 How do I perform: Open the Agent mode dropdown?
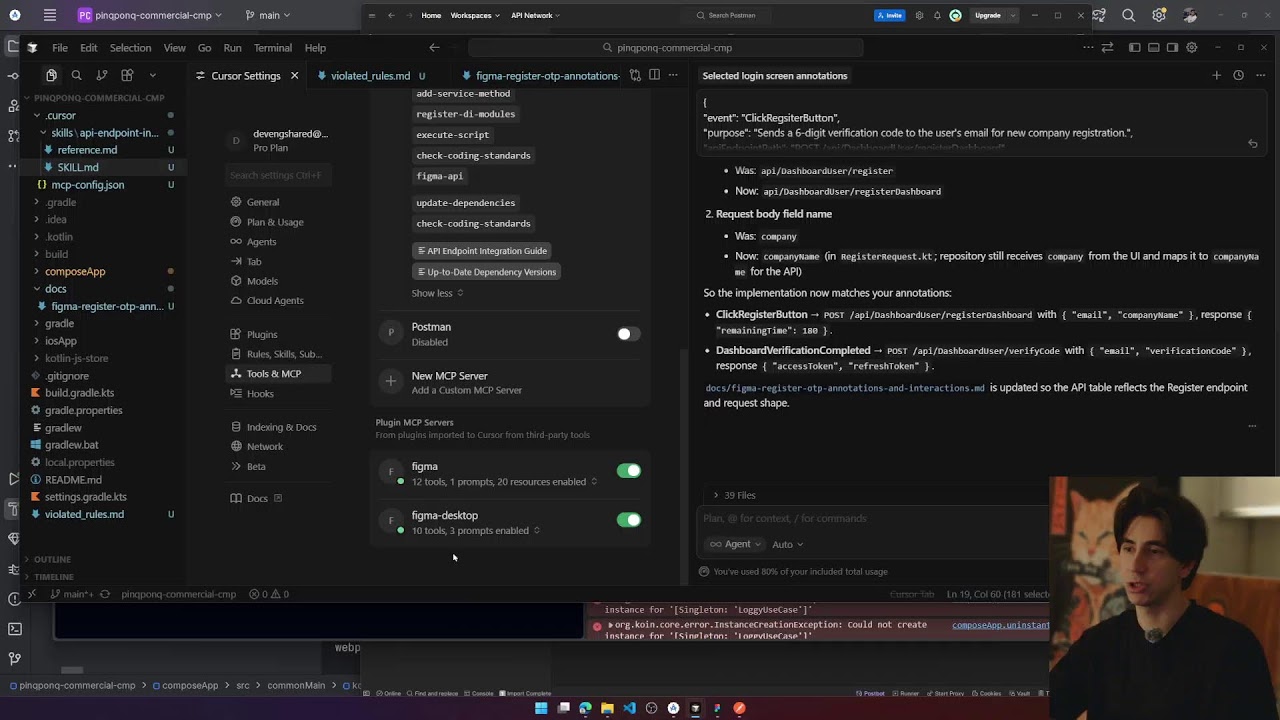click(x=735, y=544)
